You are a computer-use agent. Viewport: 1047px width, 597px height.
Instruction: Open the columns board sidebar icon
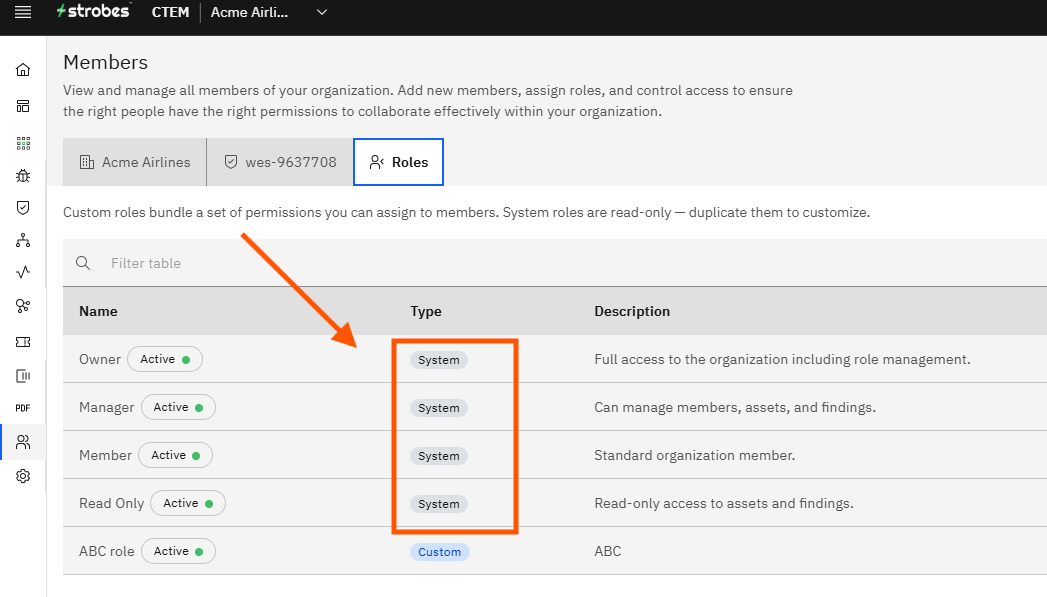[x=23, y=376]
